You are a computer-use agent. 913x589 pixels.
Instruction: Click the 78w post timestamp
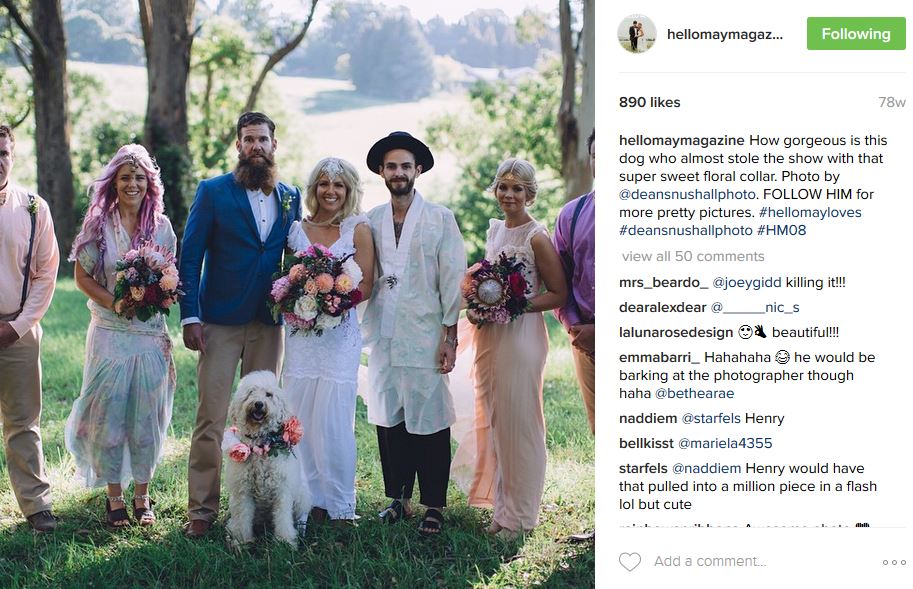click(x=892, y=102)
